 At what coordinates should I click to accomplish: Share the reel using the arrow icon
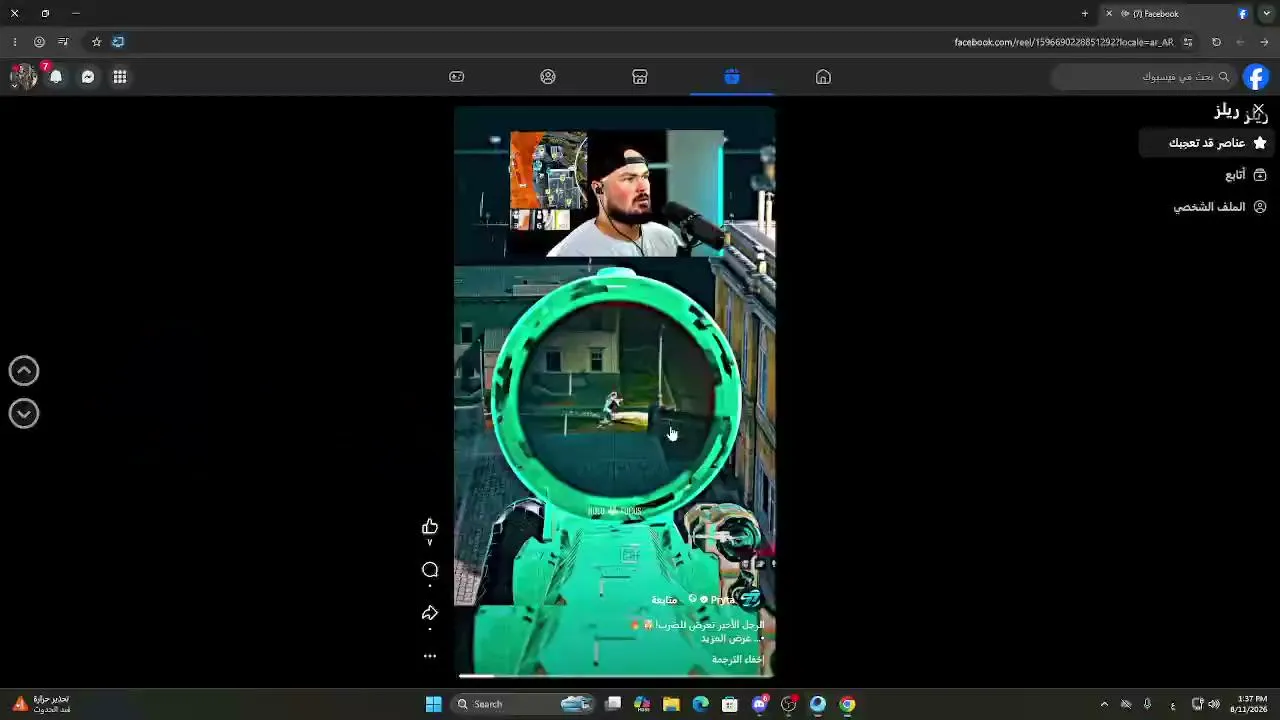click(430, 613)
